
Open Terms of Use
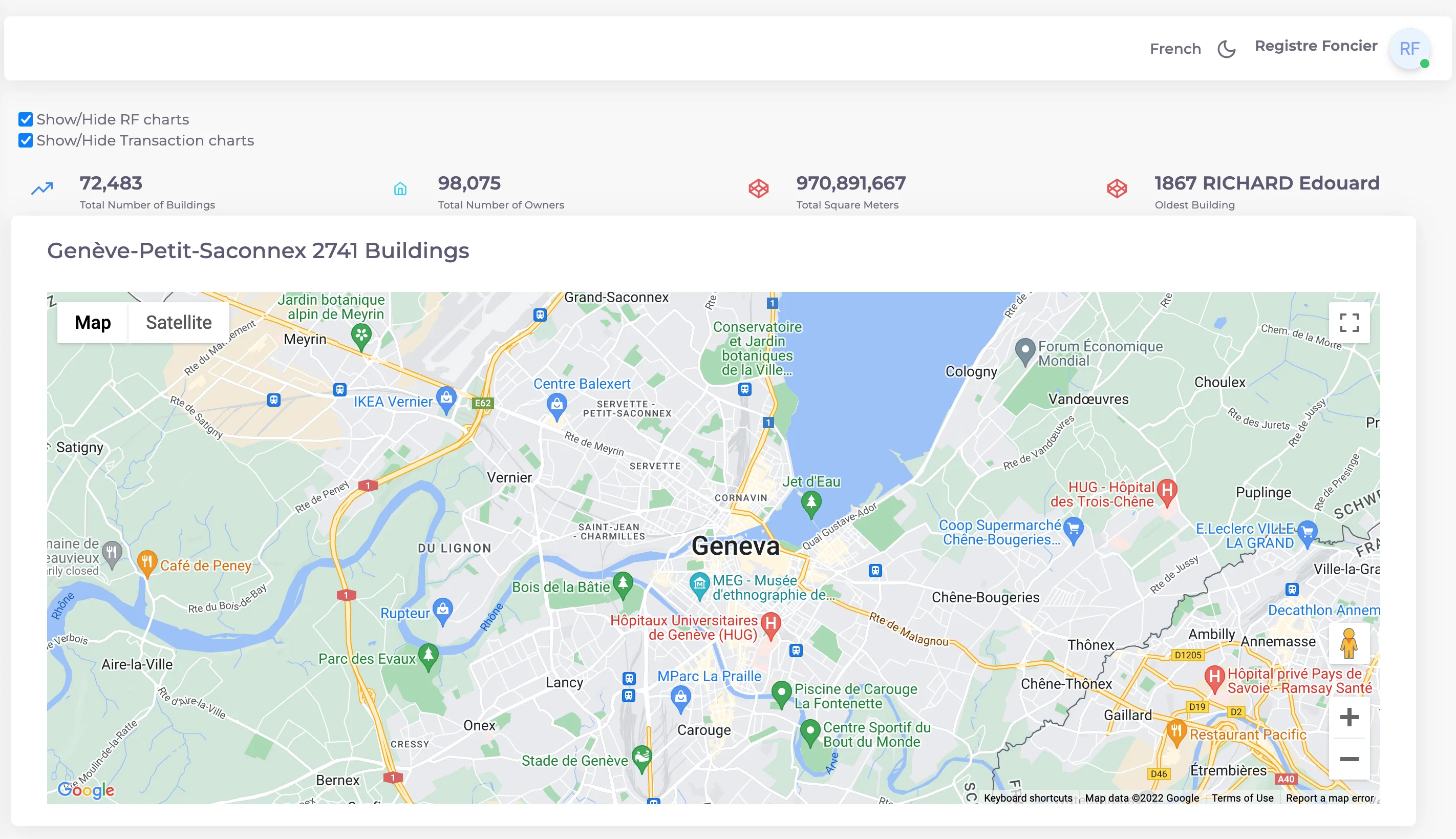coord(1242,798)
